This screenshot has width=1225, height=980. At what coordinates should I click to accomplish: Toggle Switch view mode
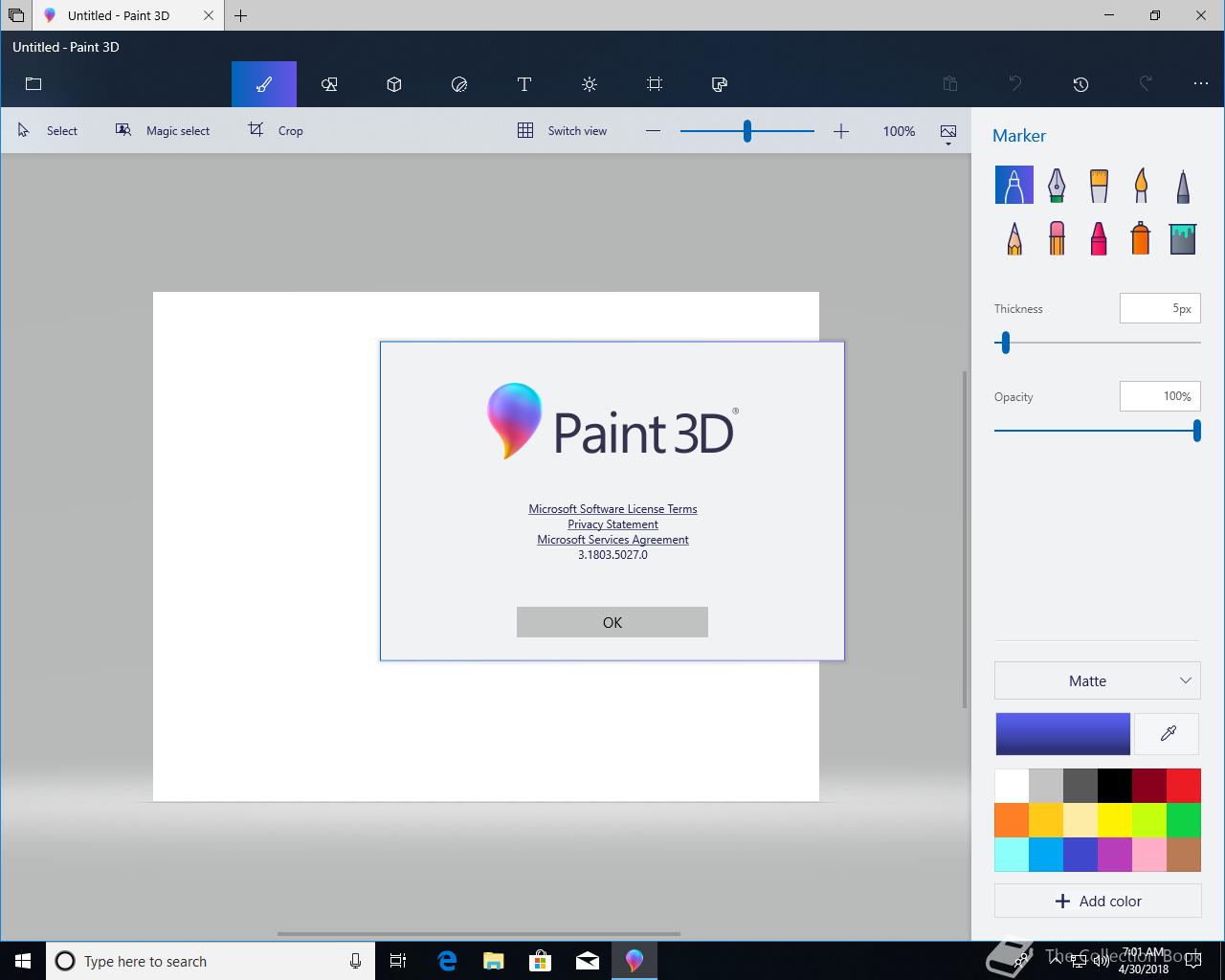563,131
